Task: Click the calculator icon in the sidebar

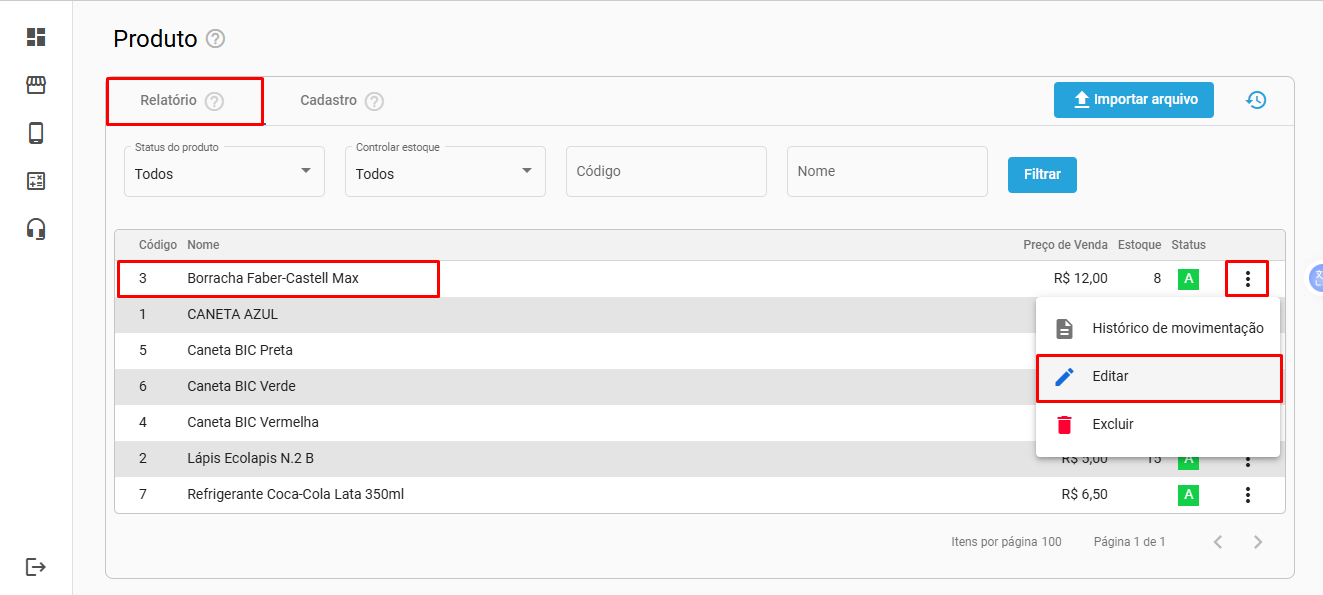Action: [36, 181]
